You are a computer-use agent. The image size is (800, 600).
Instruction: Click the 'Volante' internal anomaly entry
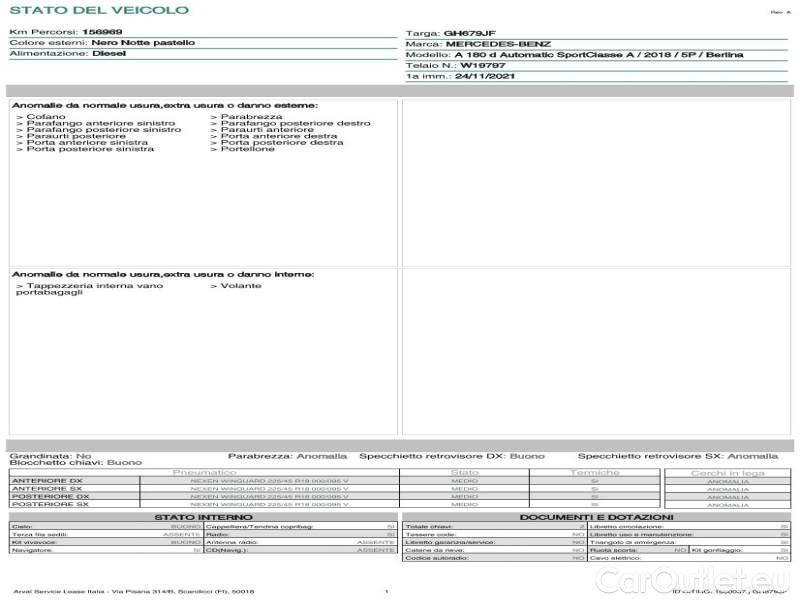pos(241,286)
